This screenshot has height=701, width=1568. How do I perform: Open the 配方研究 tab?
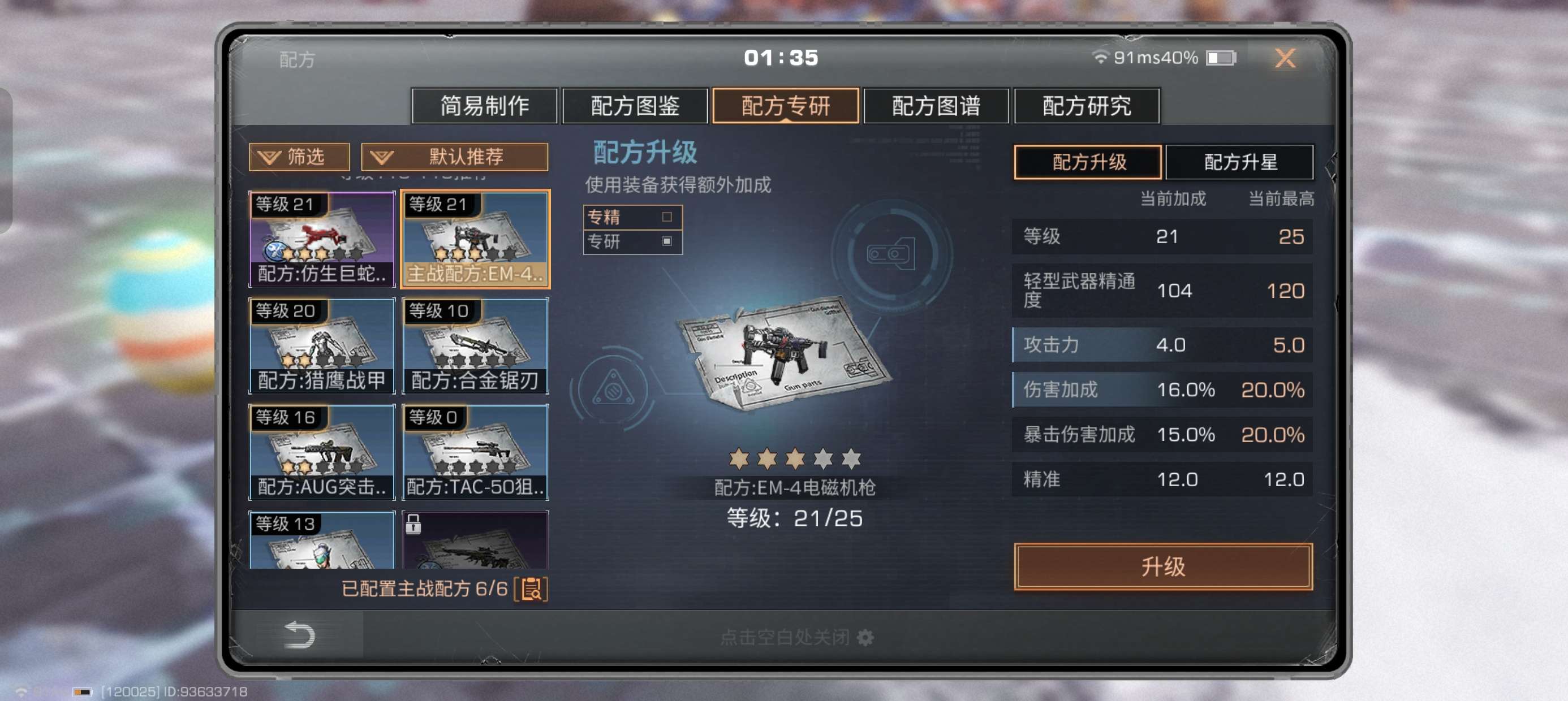click(x=1087, y=106)
